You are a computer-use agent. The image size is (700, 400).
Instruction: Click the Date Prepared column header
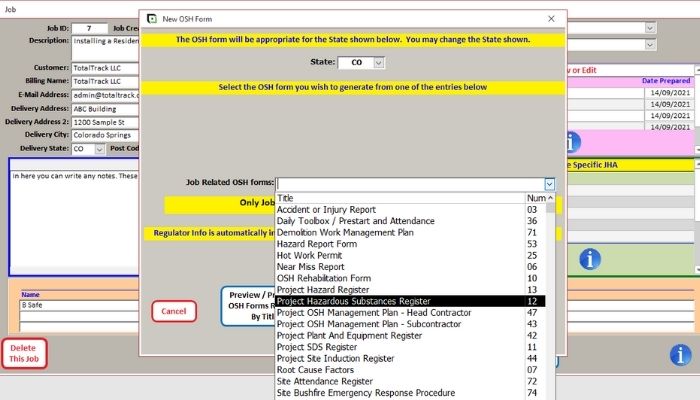click(x=666, y=81)
